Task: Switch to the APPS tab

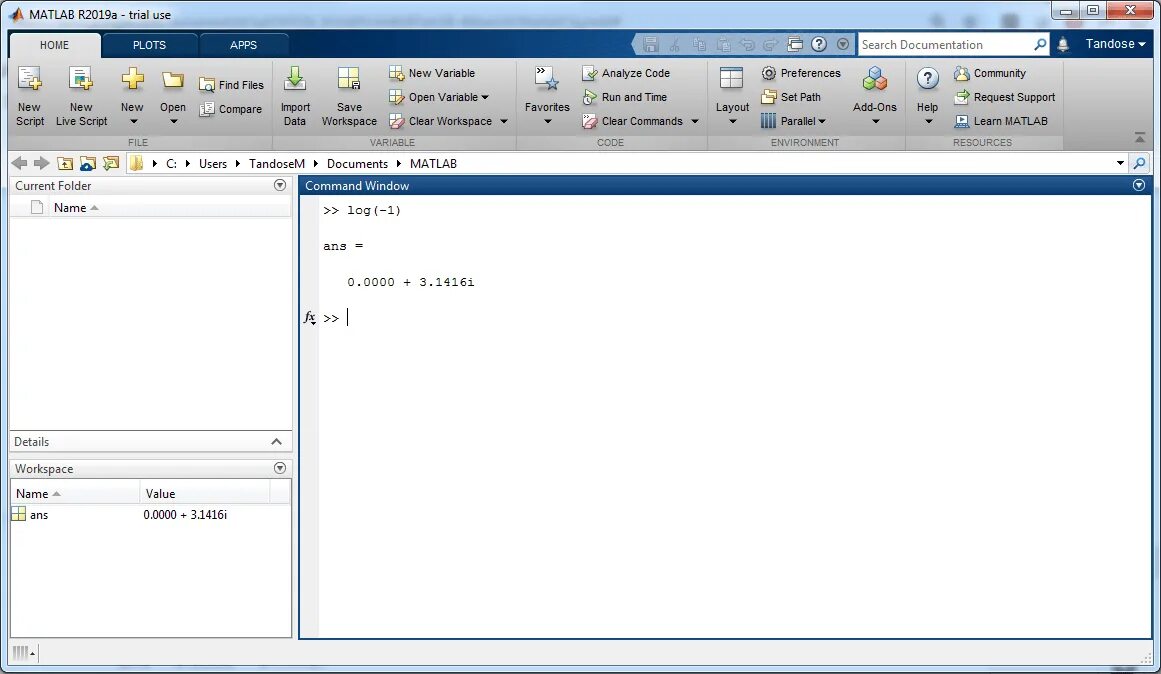Action: click(243, 45)
